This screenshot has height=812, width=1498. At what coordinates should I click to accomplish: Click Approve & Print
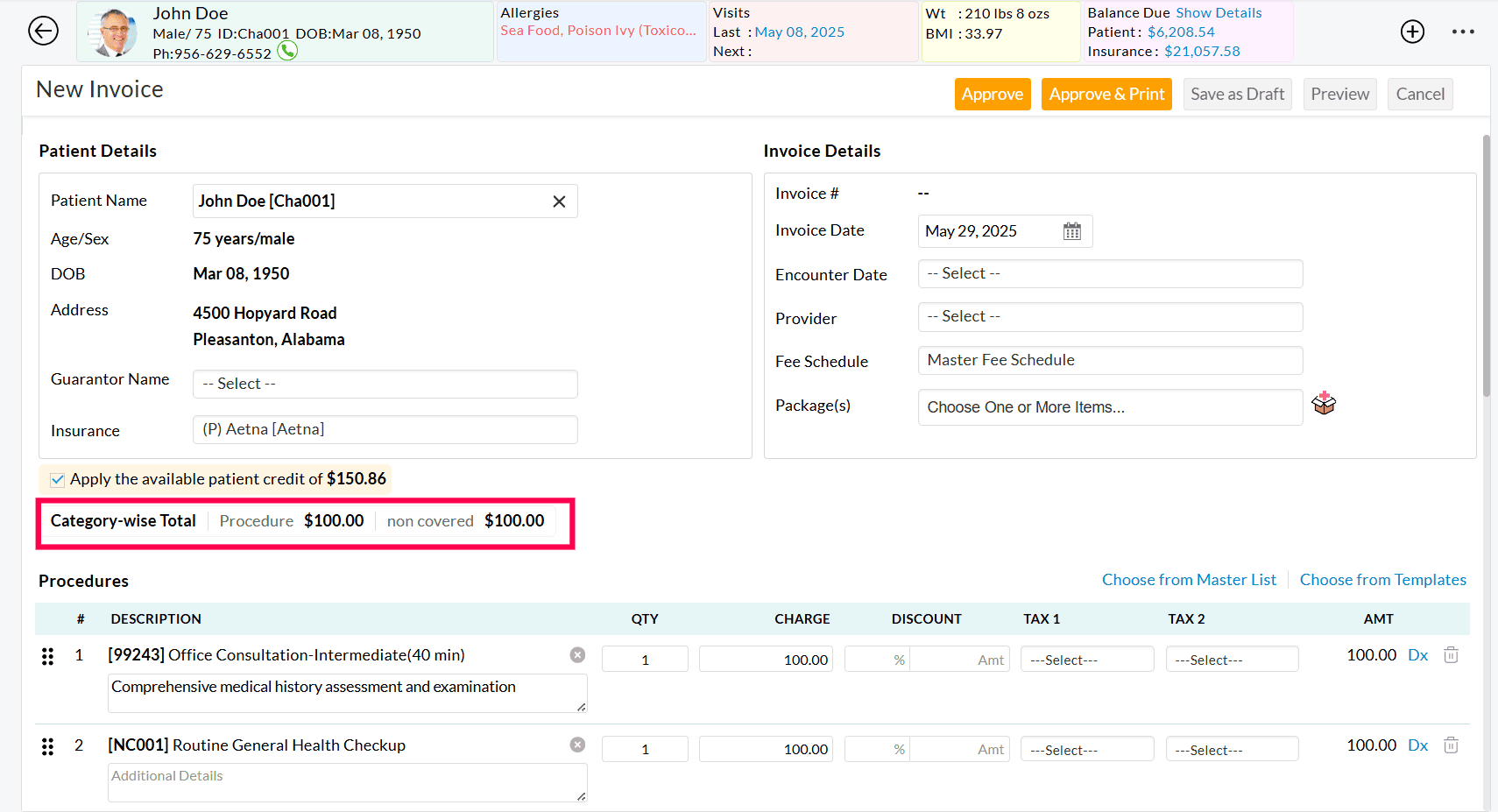[x=1106, y=94]
